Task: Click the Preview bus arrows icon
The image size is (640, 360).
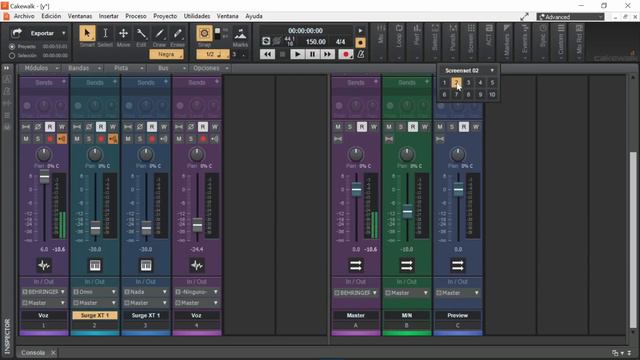Action: [458, 266]
